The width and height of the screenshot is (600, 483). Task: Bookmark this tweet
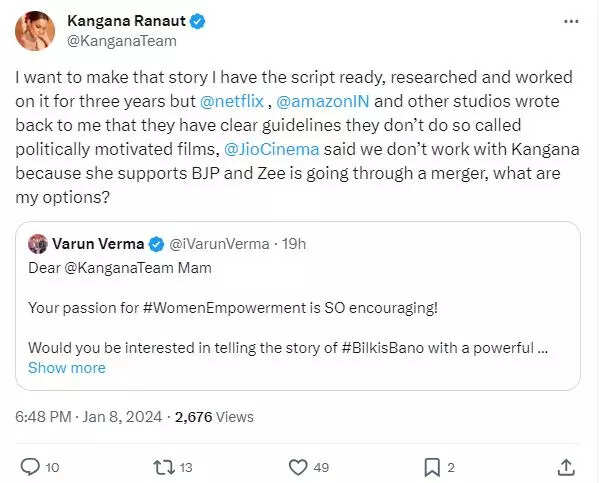click(x=432, y=466)
